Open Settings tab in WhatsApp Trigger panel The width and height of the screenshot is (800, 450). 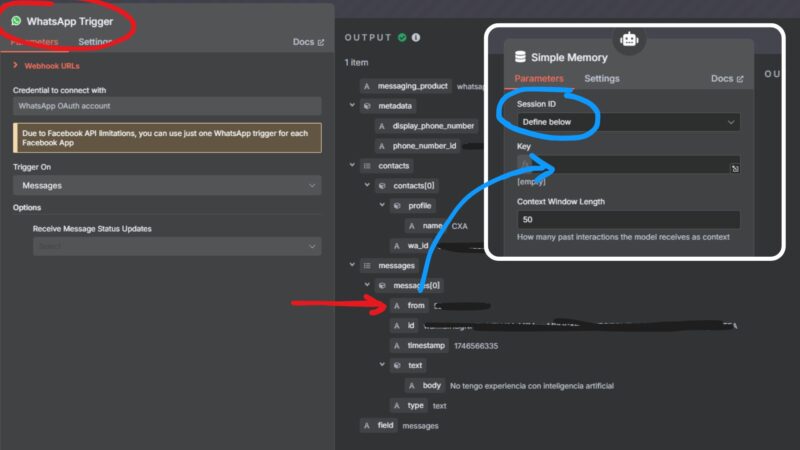point(95,42)
